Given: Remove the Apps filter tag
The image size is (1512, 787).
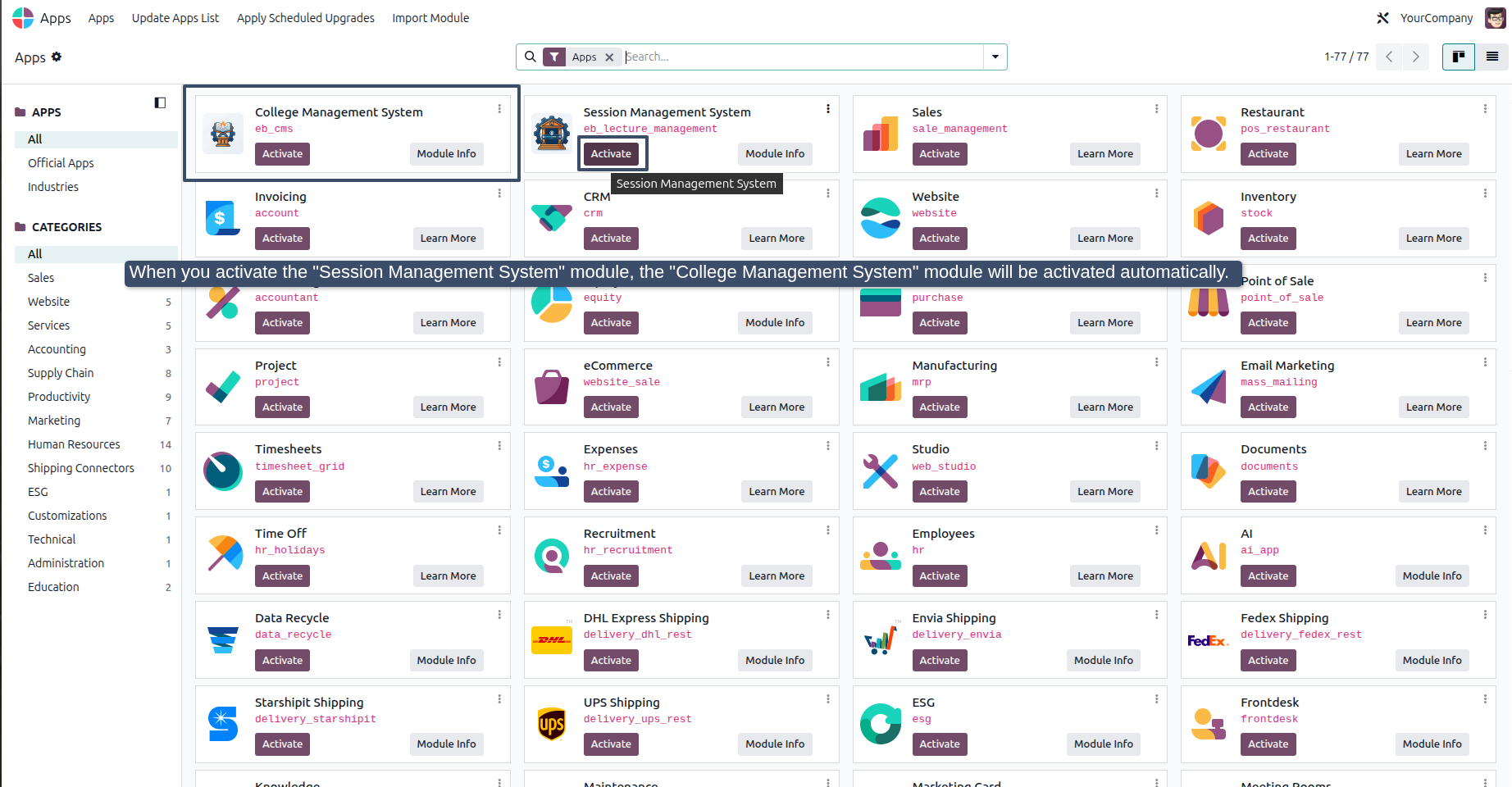Looking at the screenshot, I should point(609,57).
